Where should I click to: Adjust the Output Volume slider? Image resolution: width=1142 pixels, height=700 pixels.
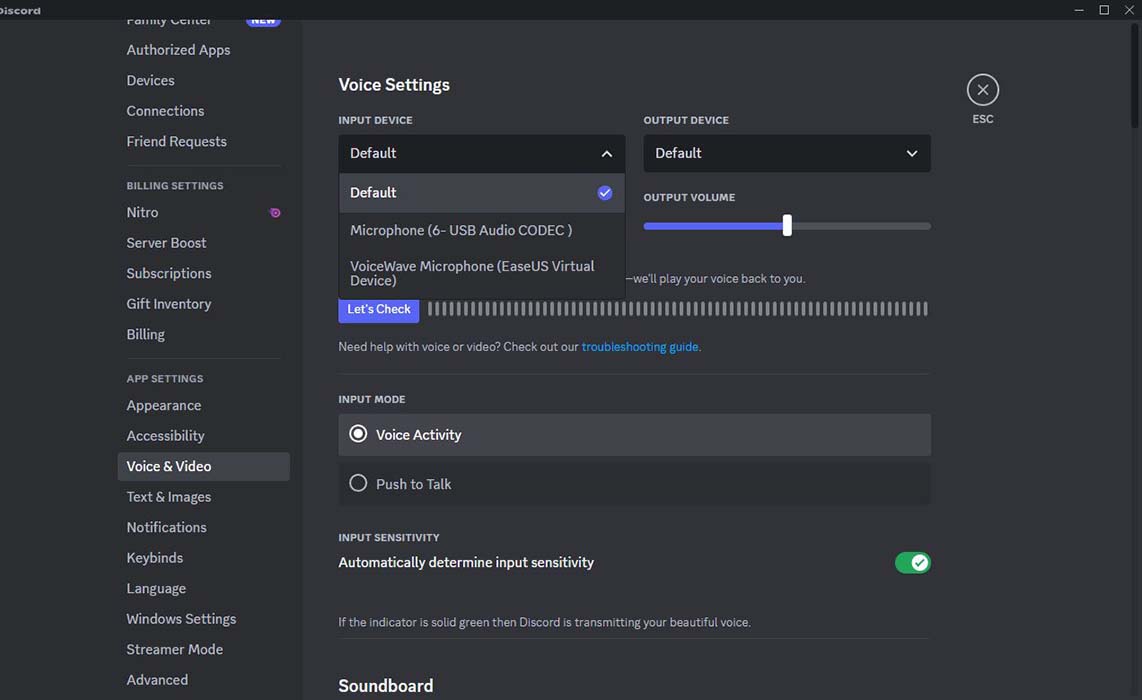(786, 225)
